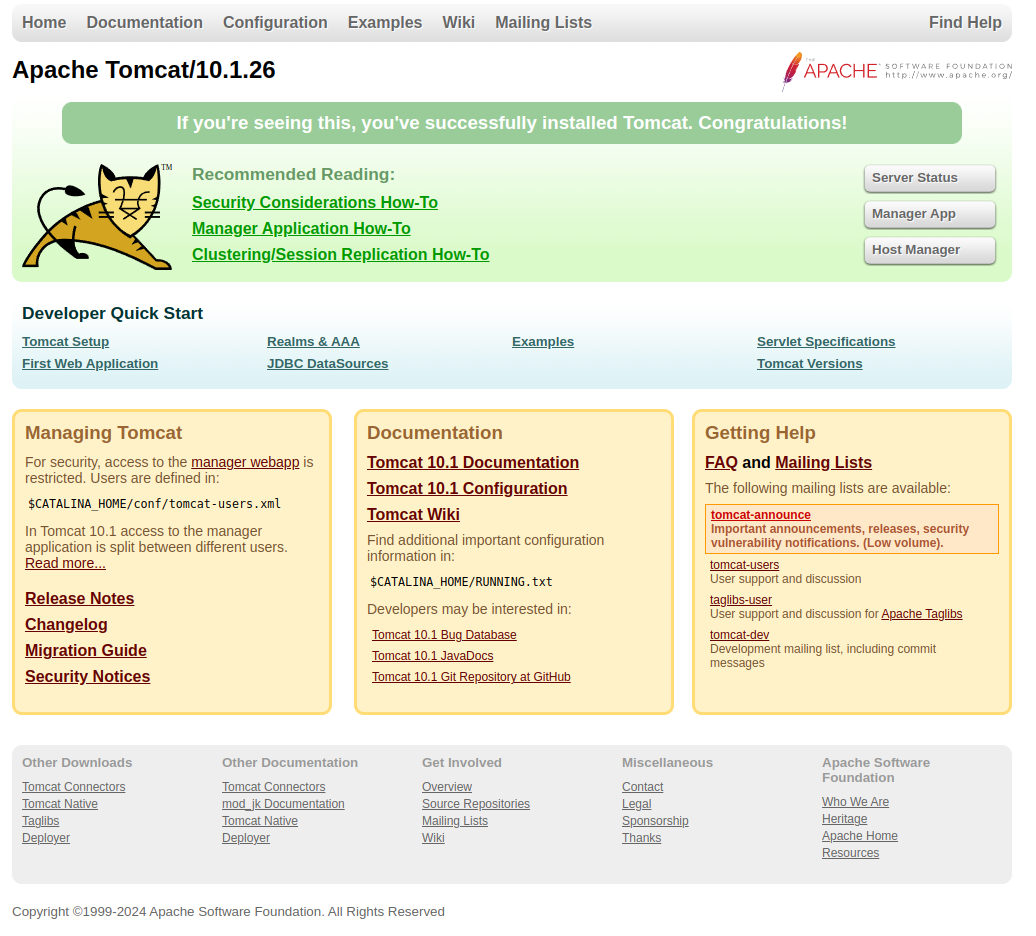Open First Web Application quick start
Viewport: 1036px width, 936px height.
click(x=89, y=363)
